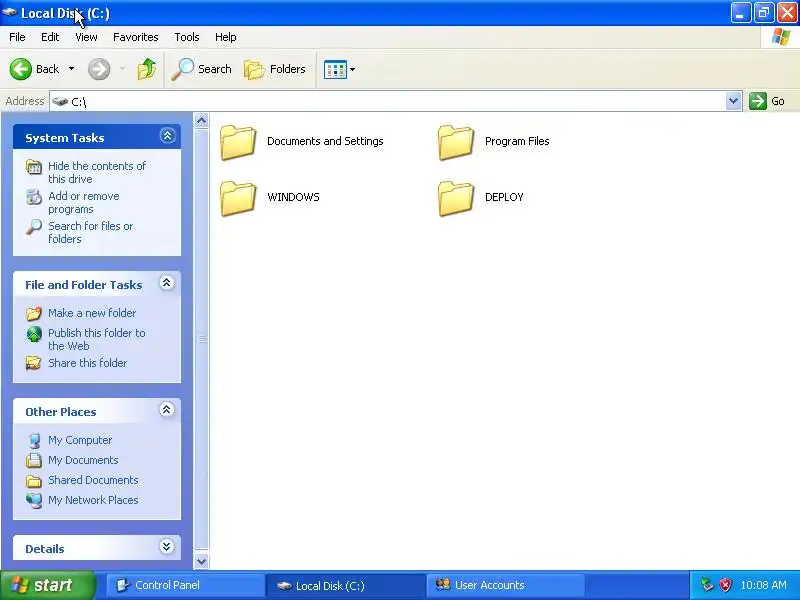
Task: Click the Go button
Action: click(767, 101)
